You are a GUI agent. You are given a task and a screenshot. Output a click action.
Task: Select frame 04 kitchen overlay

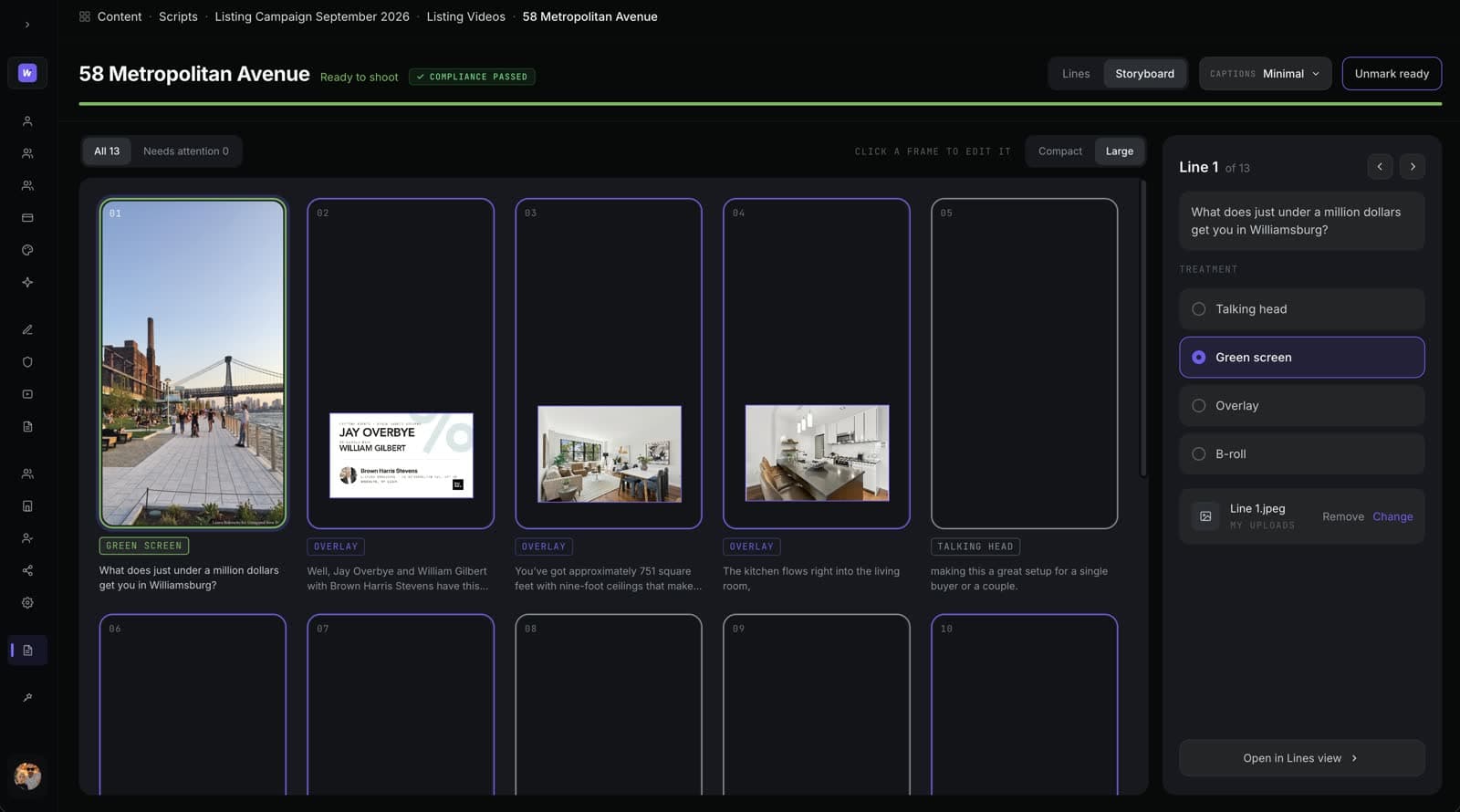(817, 363)
